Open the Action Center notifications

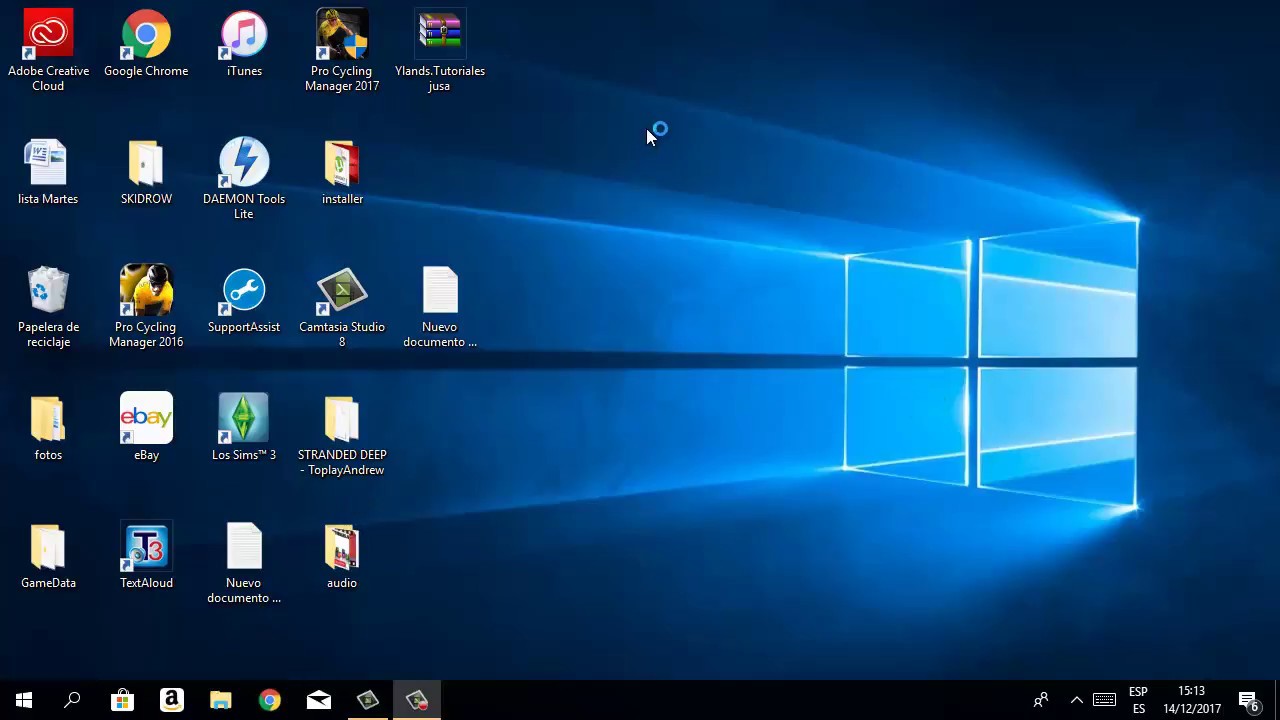[1249, 700]
